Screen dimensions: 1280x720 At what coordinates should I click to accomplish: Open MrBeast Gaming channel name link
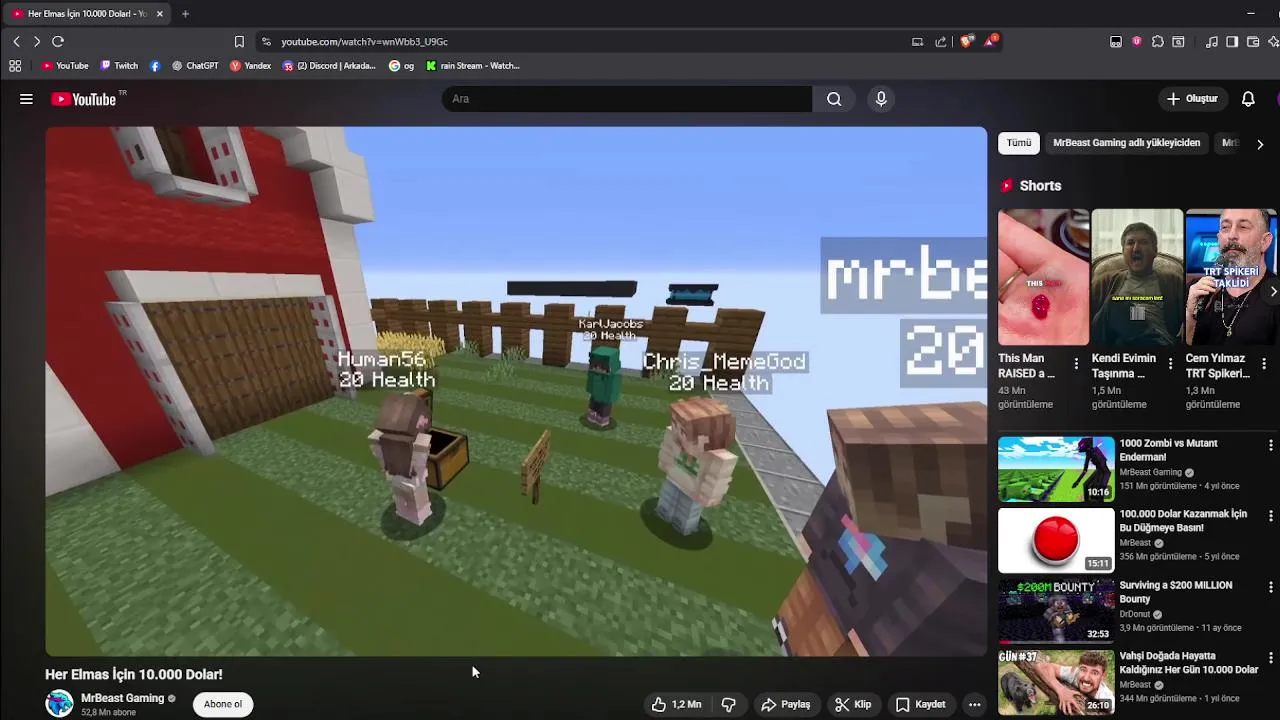point(122,698)
